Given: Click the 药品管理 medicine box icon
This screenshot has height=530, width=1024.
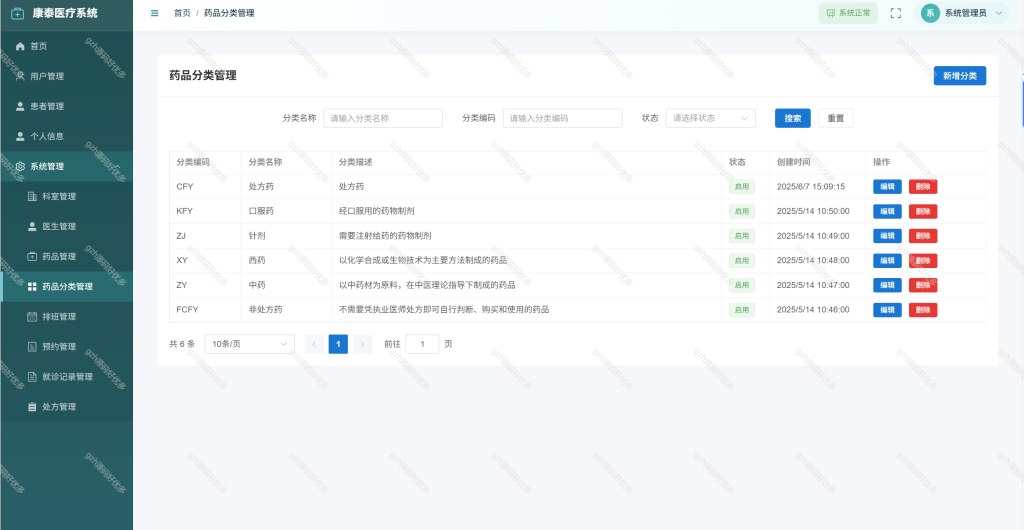Looking at the screenshot, I should (32, 257).
